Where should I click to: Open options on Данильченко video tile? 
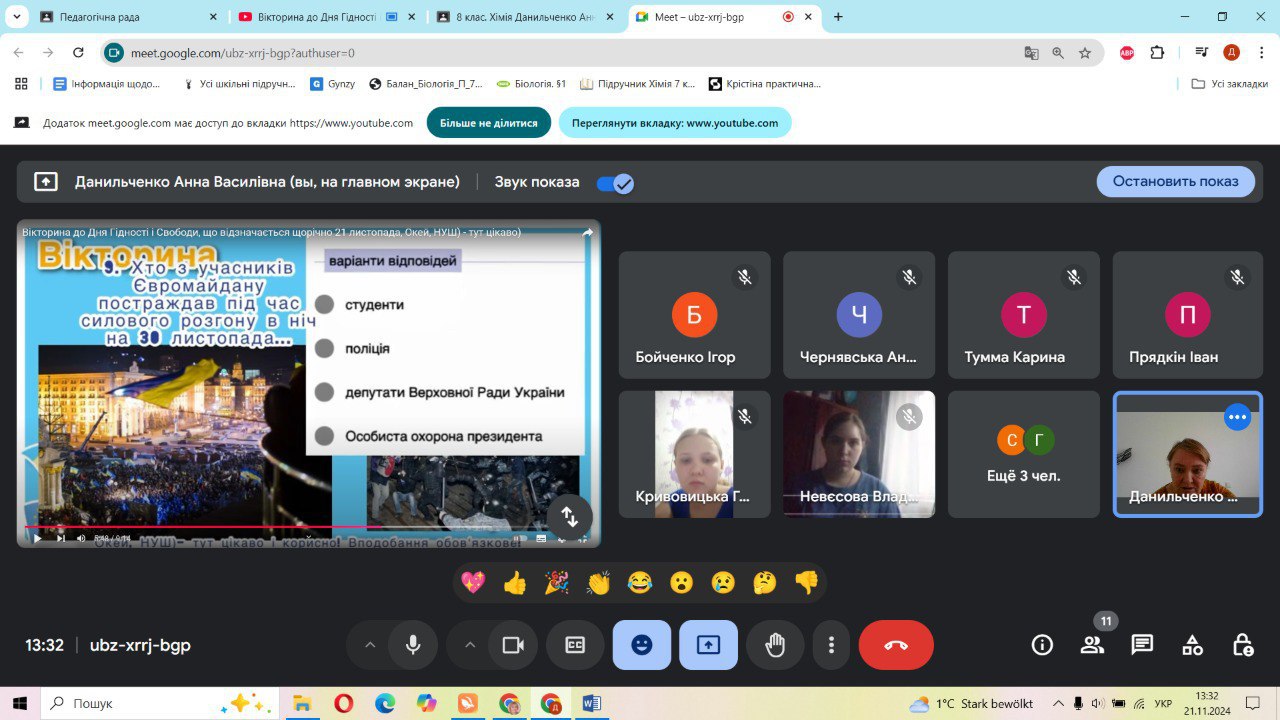tap(1238, 417)
